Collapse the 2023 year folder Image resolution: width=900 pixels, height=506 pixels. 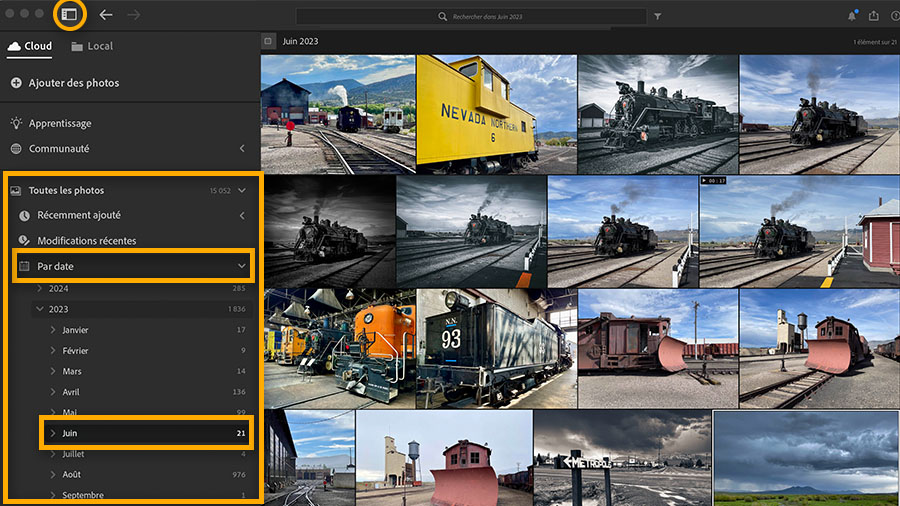pos(40,309)
